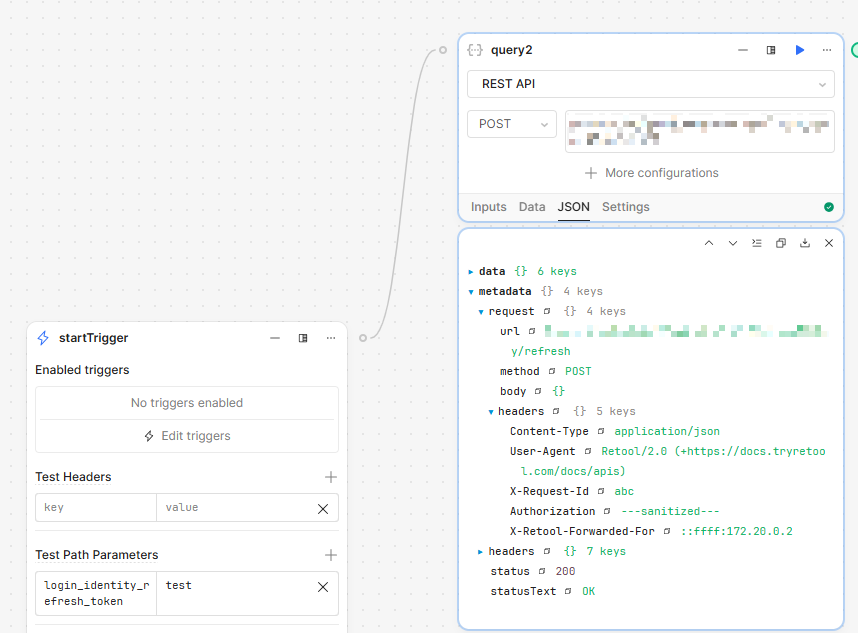Expand the data node in JSON tree
858x633 pixels.
click(x=471, y=272)
